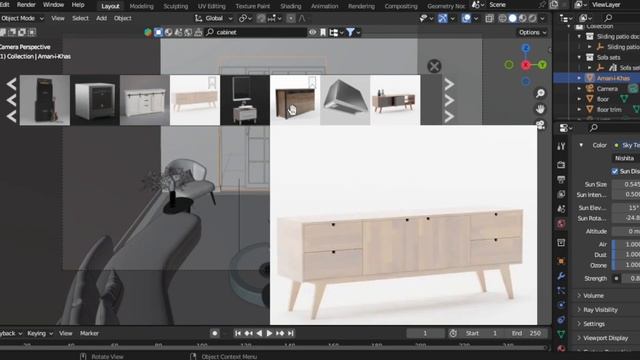The height and width of the screenshot is (360, 640).
Task: Open the Collection properties tab icon
Action: point(561,243)
